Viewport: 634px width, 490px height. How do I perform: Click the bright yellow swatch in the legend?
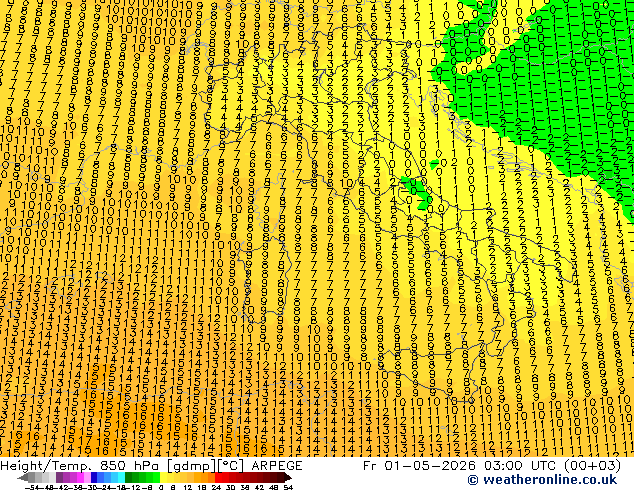[x=163, y=477]
